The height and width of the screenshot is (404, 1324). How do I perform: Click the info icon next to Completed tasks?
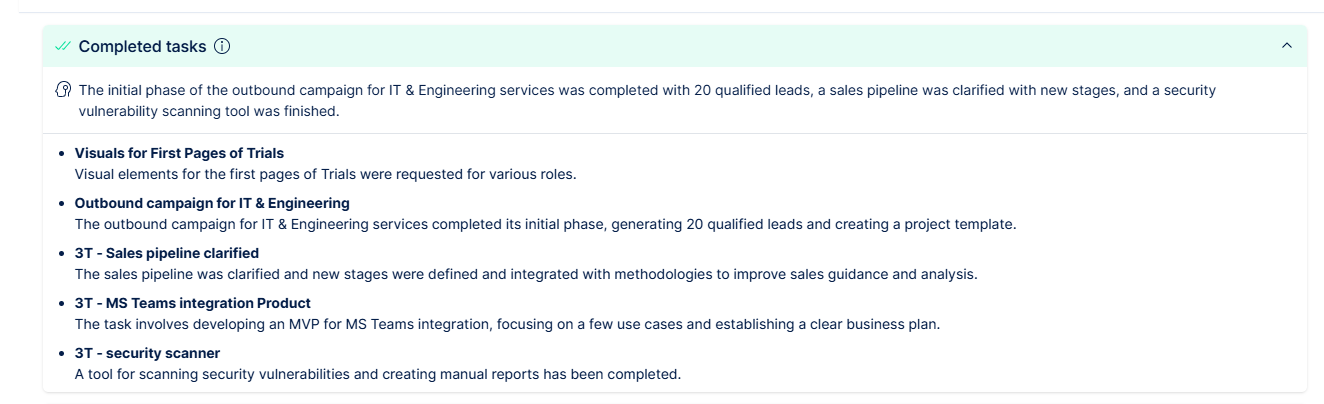point(222,46)
